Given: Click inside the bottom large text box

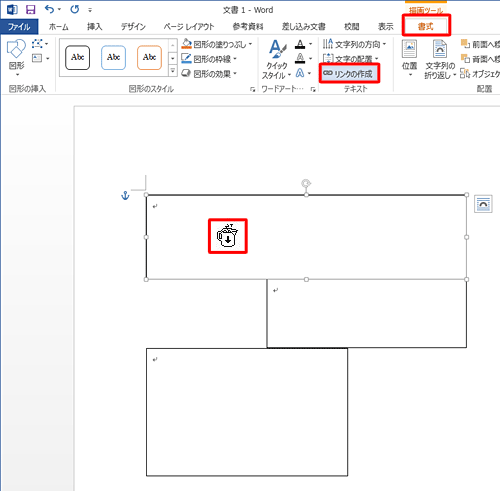Looking at the screenshot, I should (x=247, y=412).
